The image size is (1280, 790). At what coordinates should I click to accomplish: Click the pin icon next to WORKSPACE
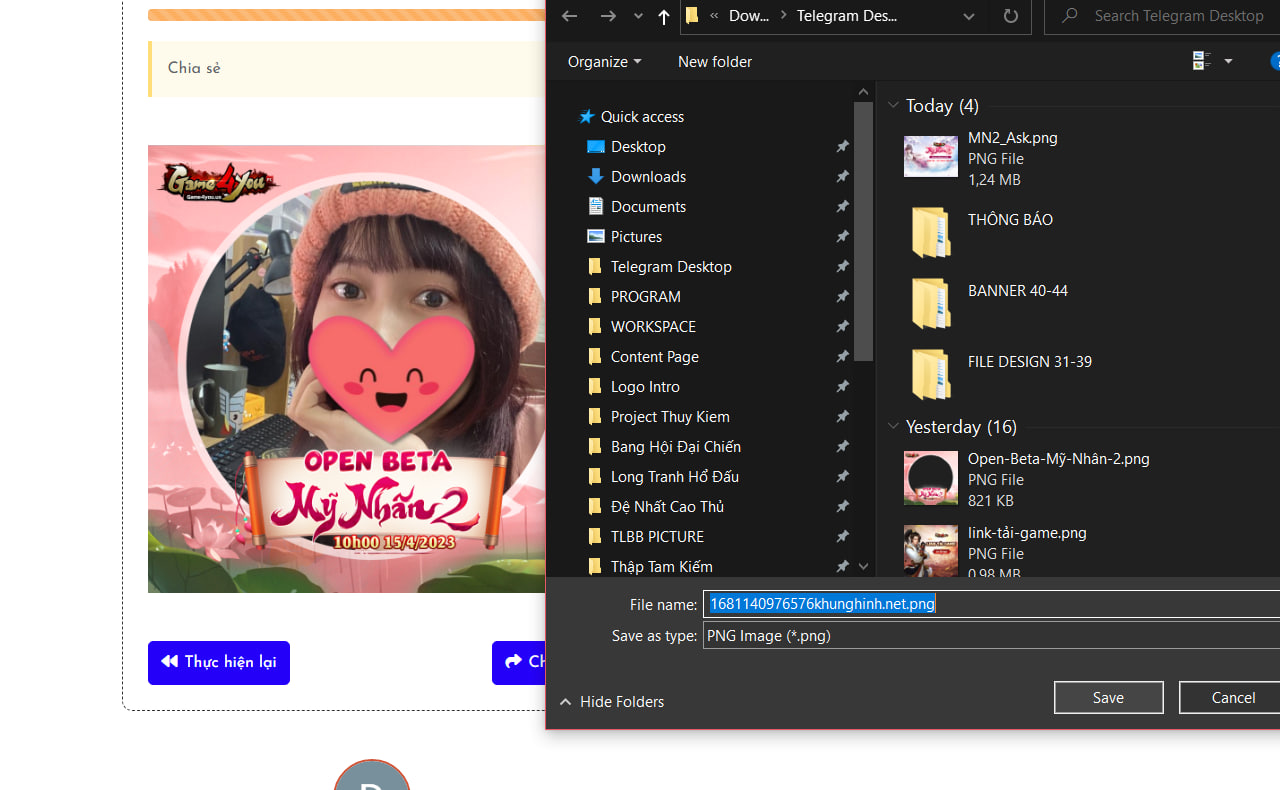coord(842,327)
